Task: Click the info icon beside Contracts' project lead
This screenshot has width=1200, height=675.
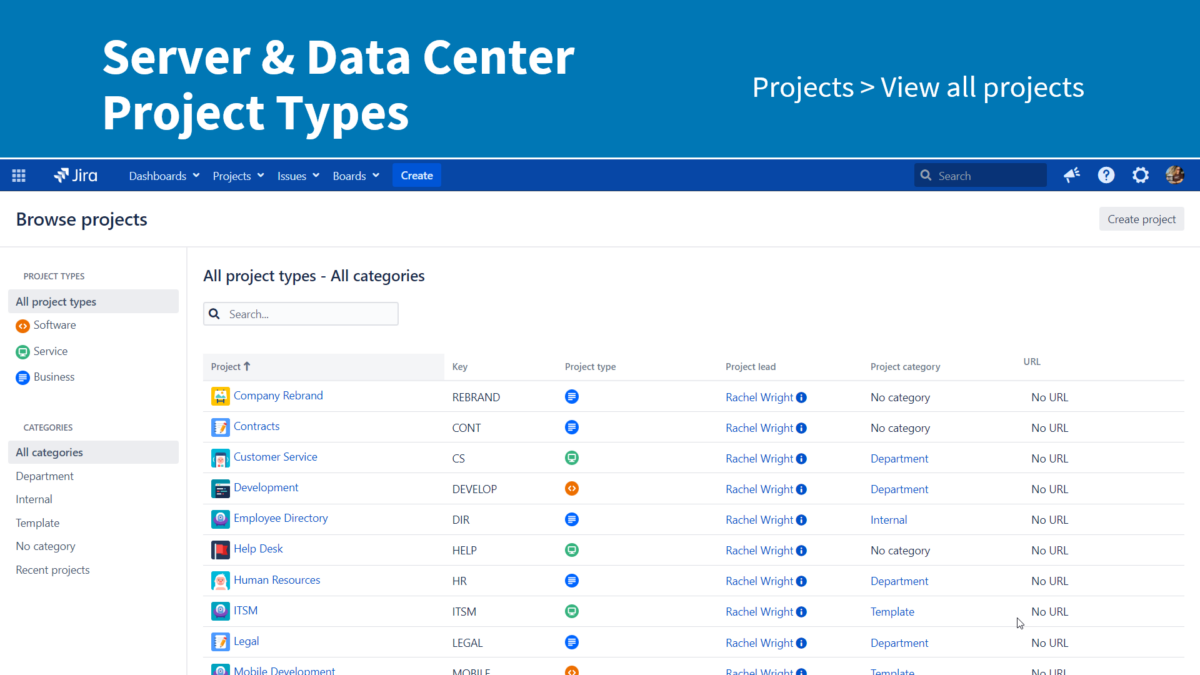Action: pos(801,427)
